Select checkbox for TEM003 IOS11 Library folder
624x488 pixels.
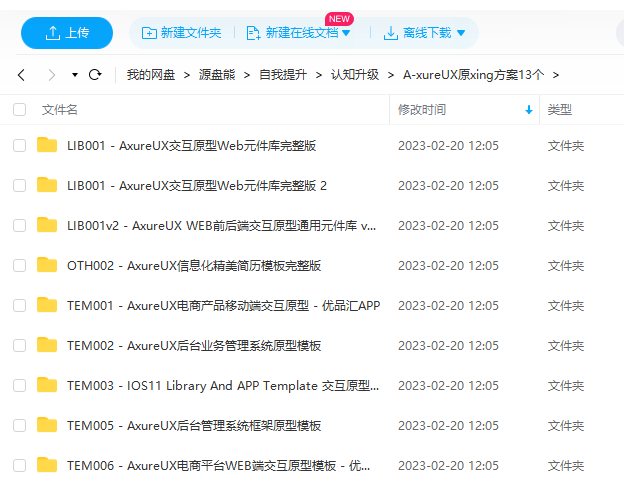(x=20, y=385)
